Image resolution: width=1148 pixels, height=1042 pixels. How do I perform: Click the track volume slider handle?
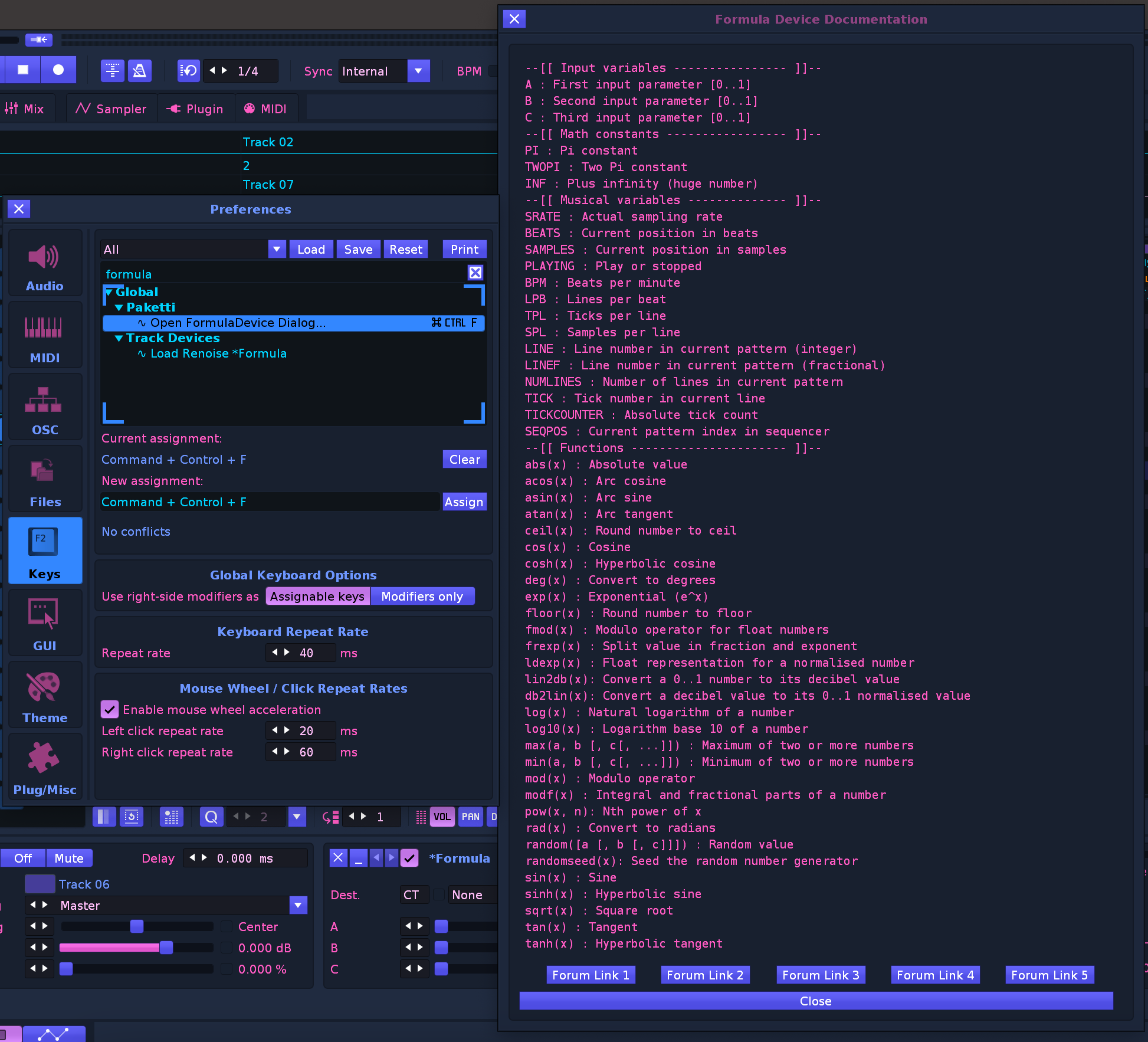[166, 948]
